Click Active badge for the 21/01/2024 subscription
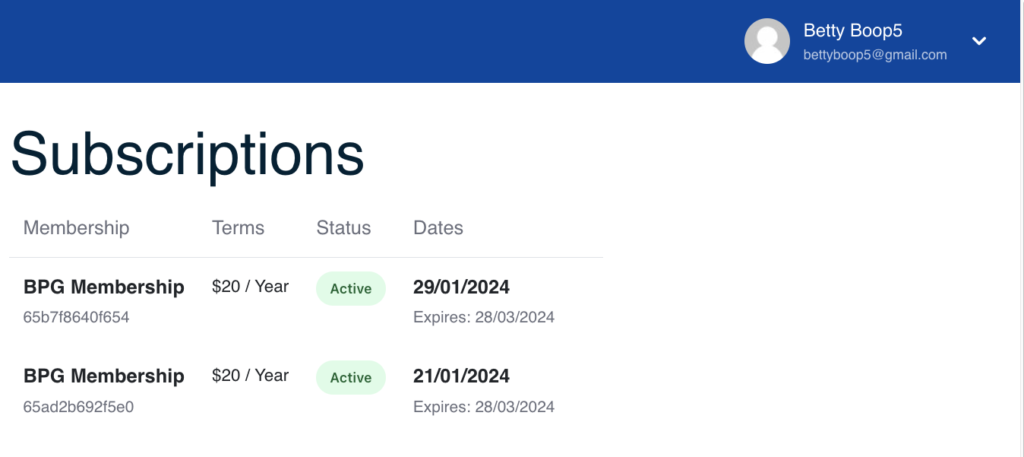 [351, 378]
